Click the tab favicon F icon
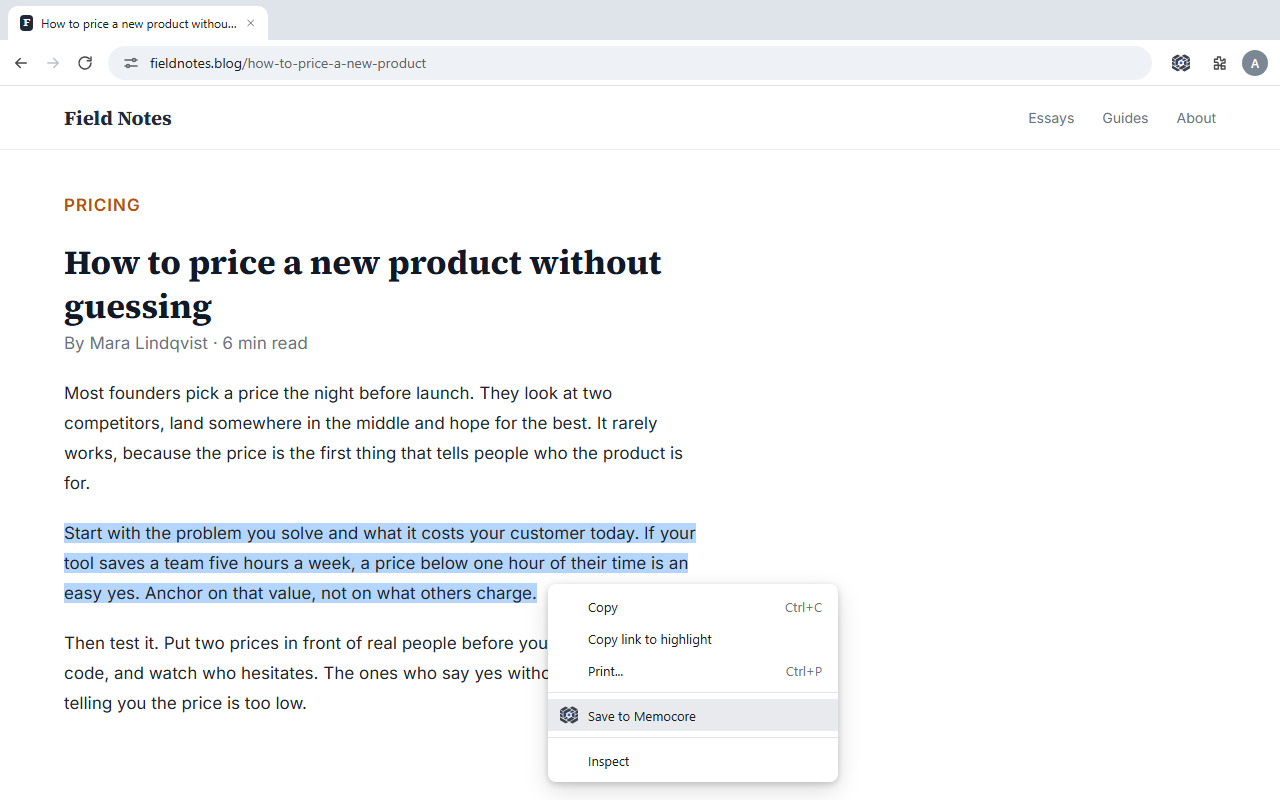This screenshot has height=800, width=1280. click(27, 23)
